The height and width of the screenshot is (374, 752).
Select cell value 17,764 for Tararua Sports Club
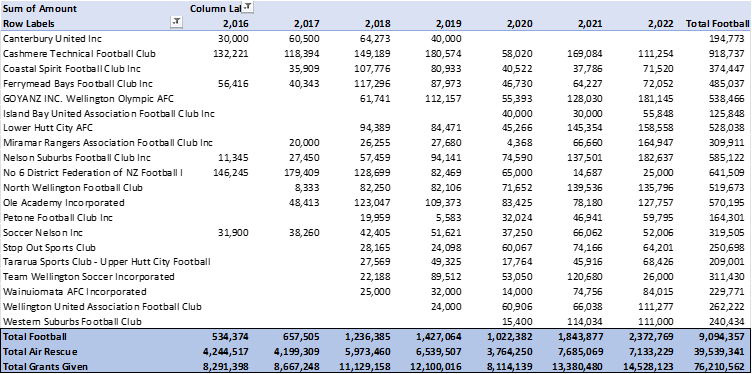pos(518,262)
